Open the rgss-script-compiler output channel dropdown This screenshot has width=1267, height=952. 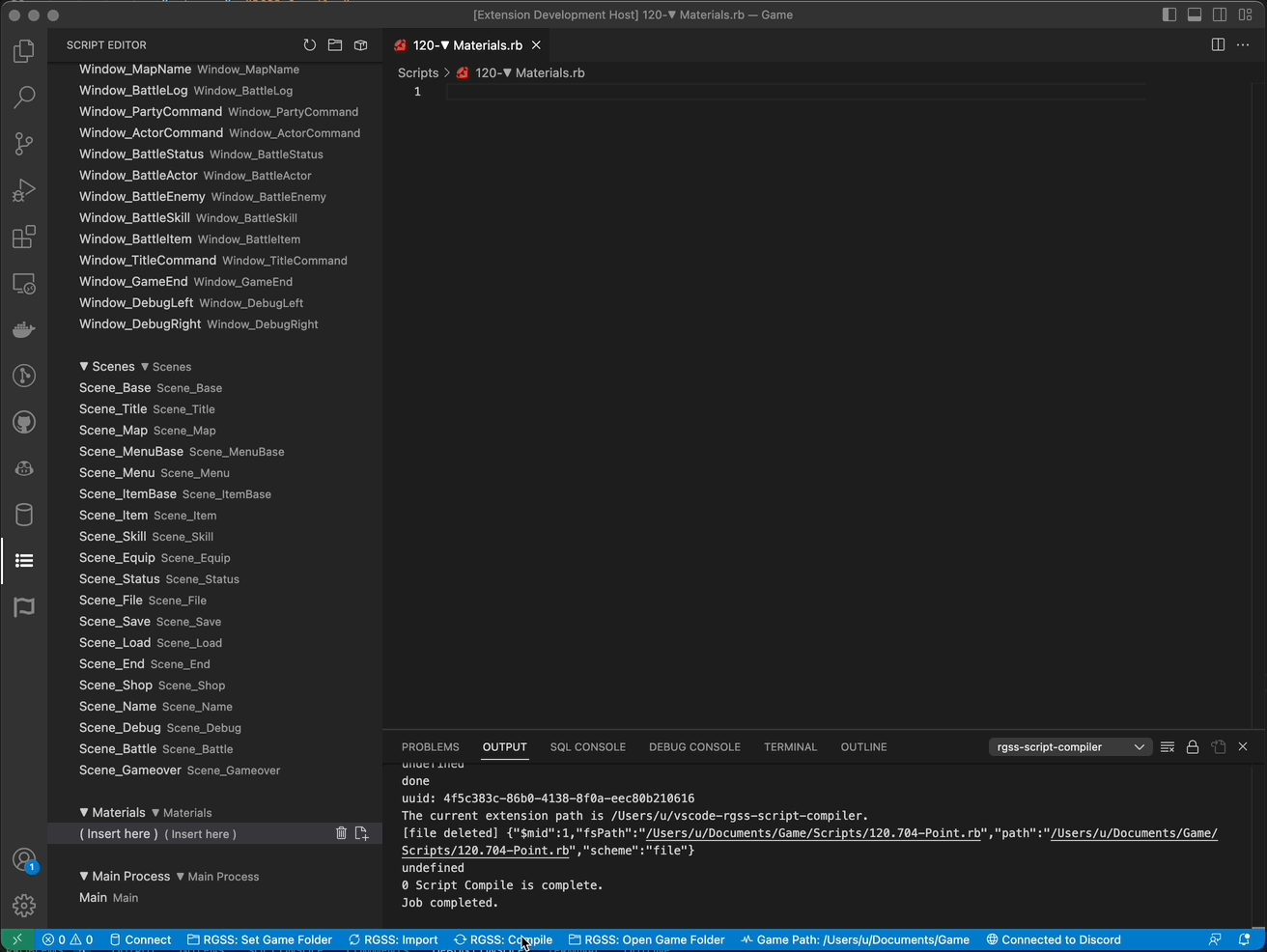coord(1070,746)
